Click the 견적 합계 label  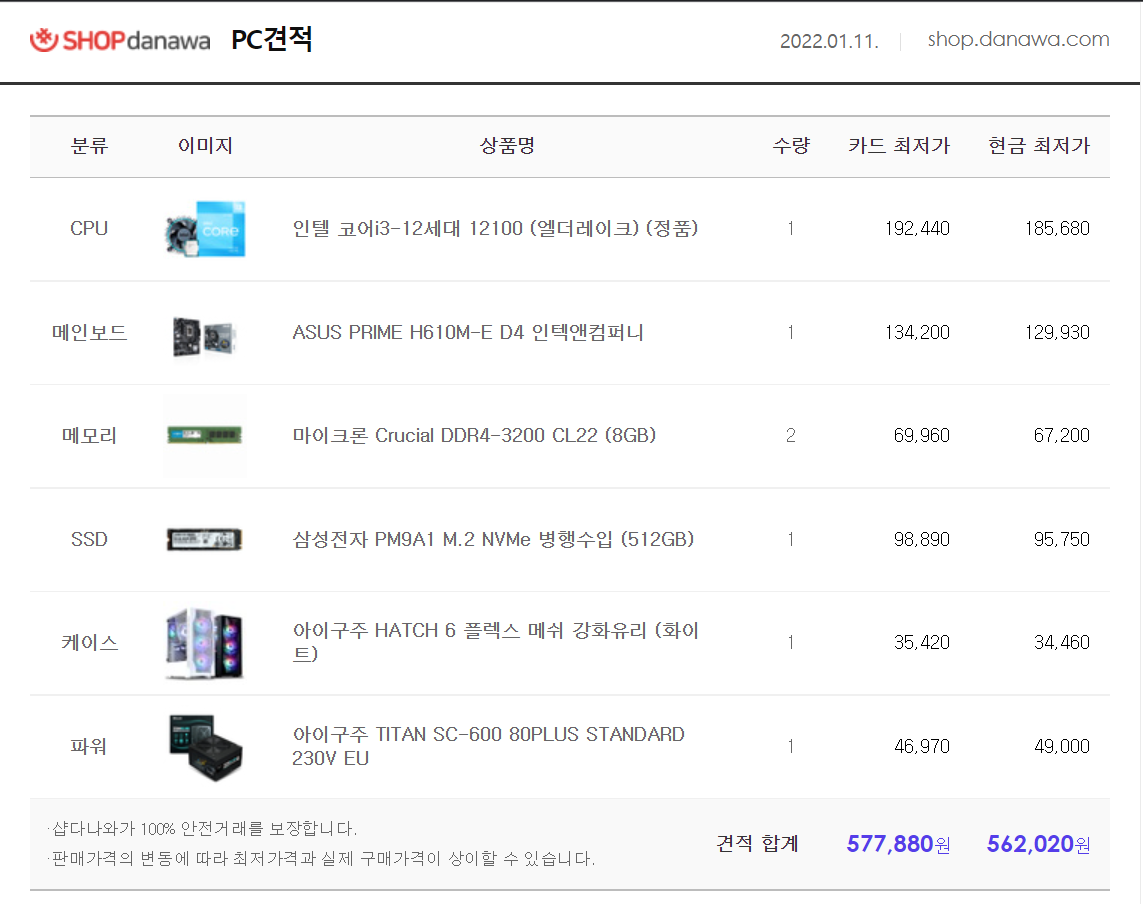pyautogui.click(x=757, y=844)
